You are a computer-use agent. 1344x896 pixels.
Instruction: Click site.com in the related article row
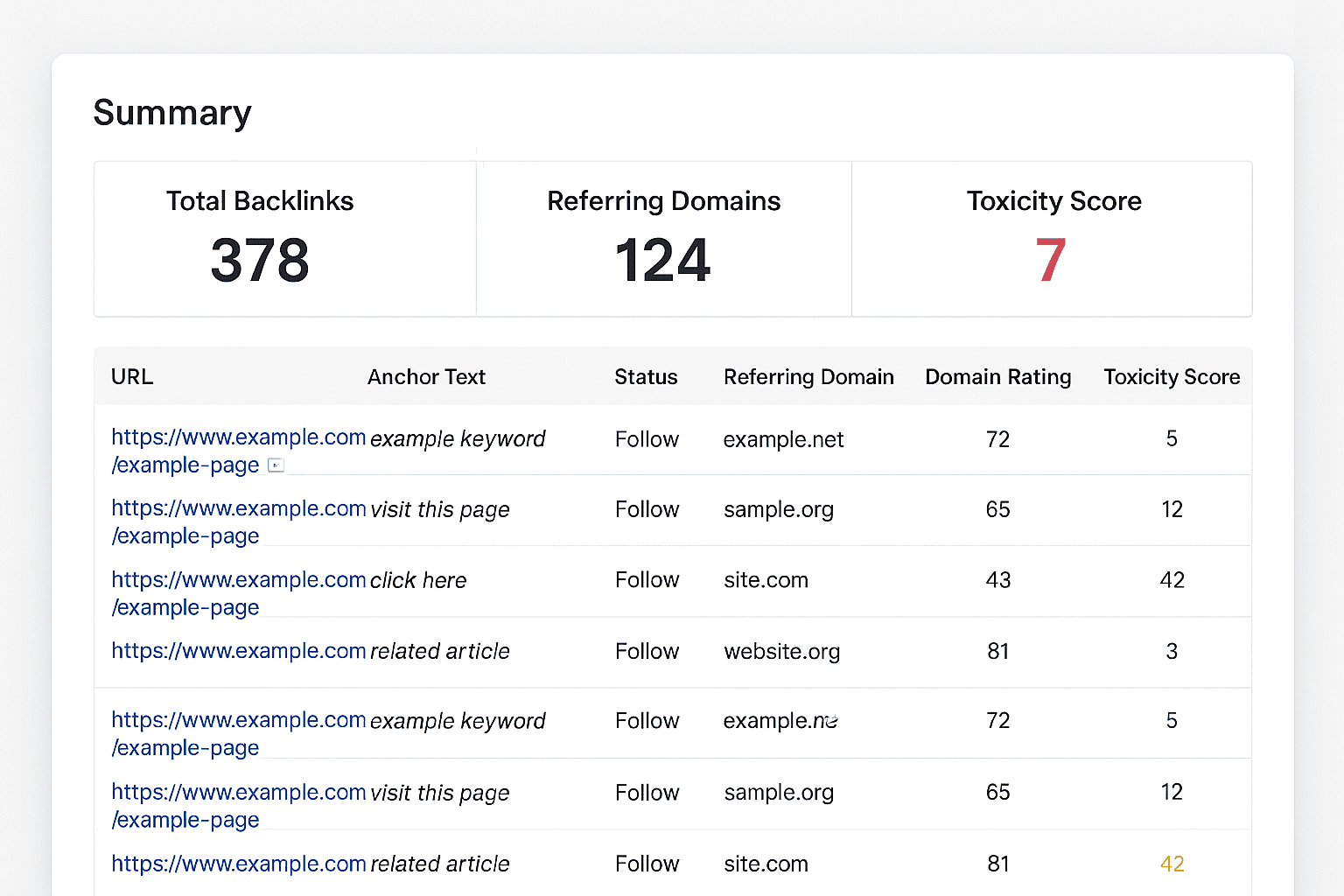(766, 864)
